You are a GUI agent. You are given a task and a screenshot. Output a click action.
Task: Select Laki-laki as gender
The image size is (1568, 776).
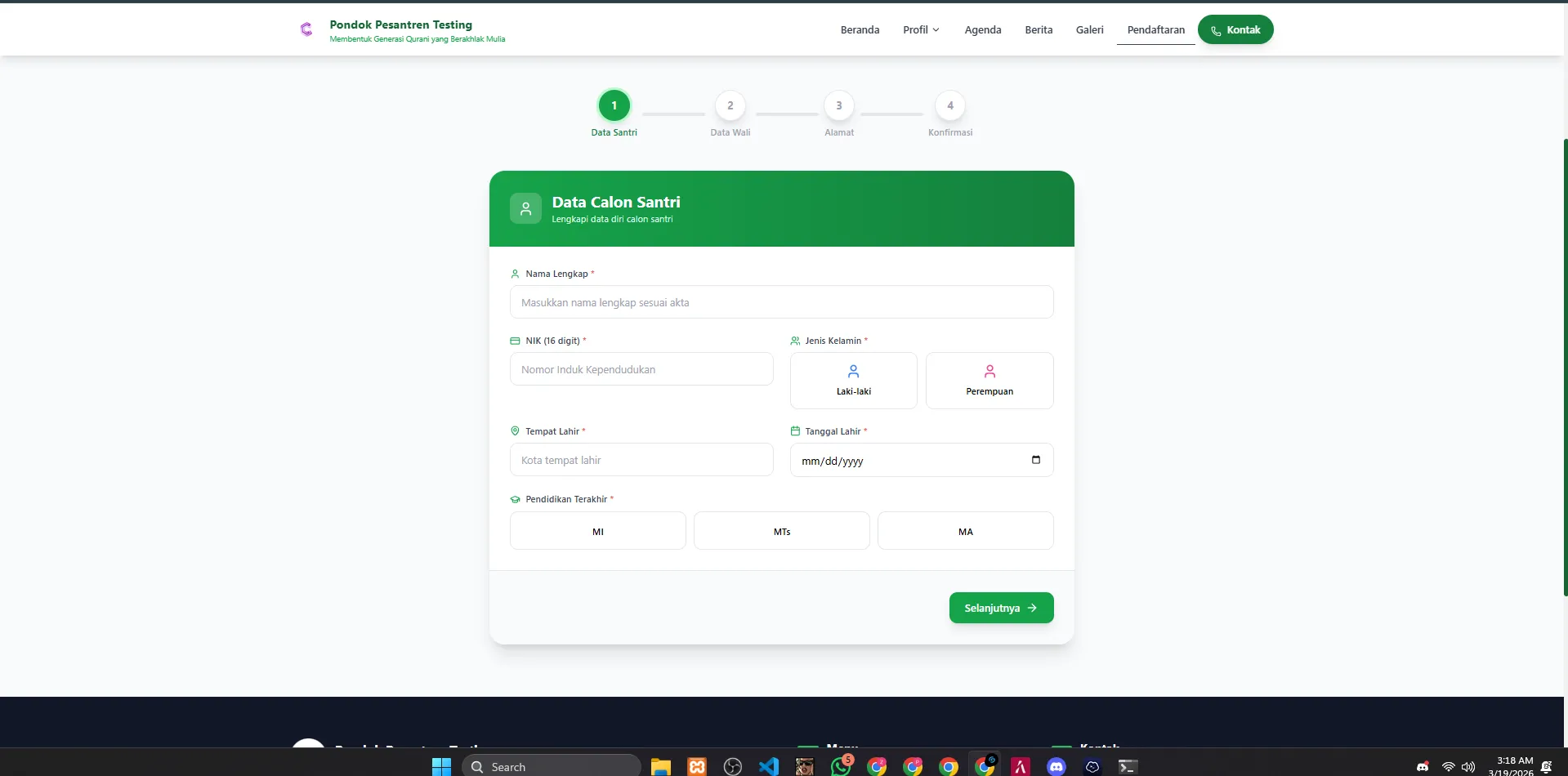(x=853, y=381)
